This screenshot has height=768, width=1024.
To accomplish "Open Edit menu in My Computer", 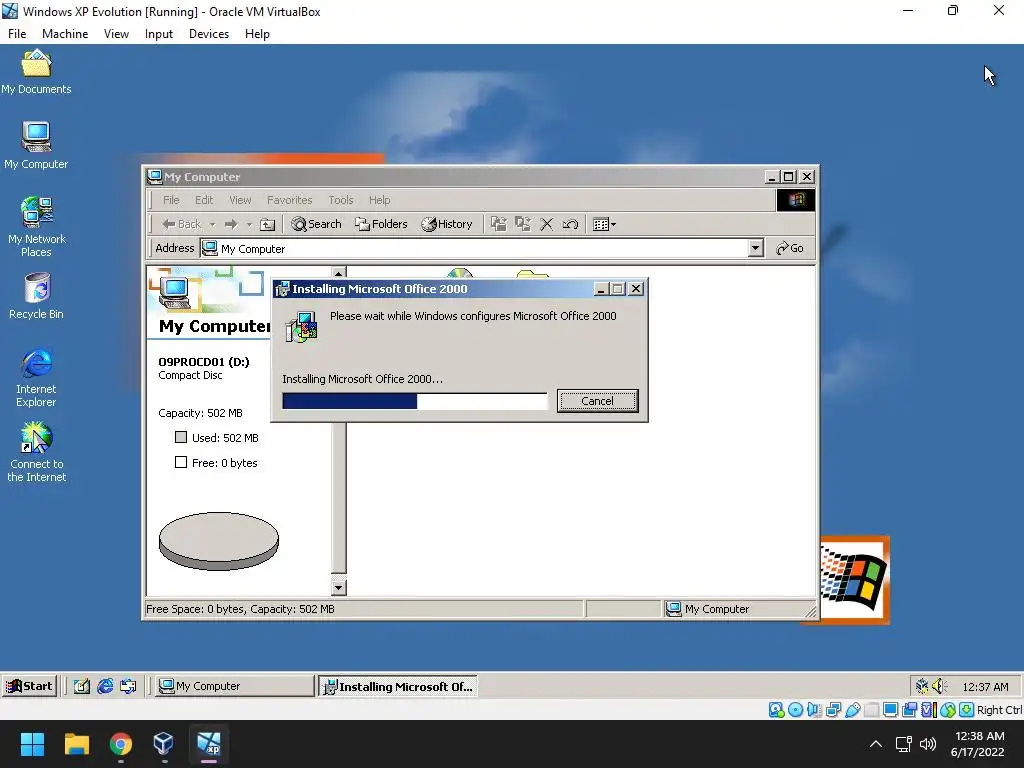I will pyautogui.click(x=204, y=200).
